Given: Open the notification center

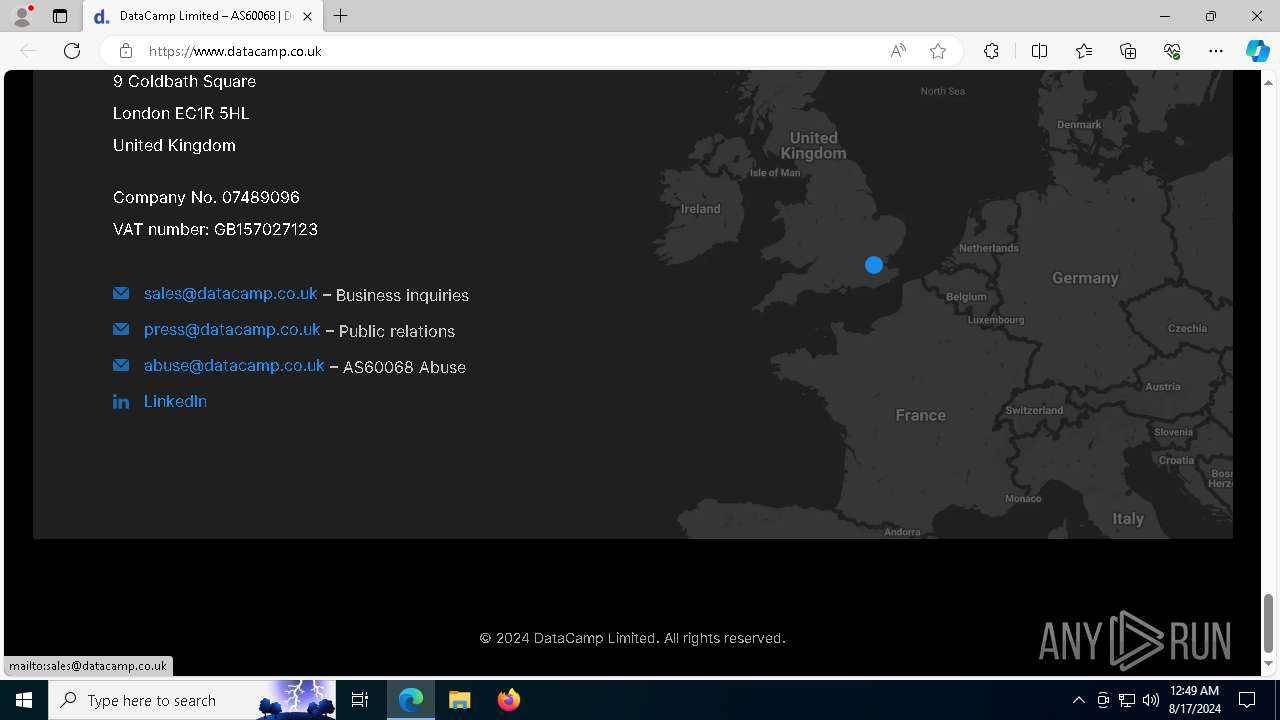Looking at the screenshot, I should pos(1247,700).
